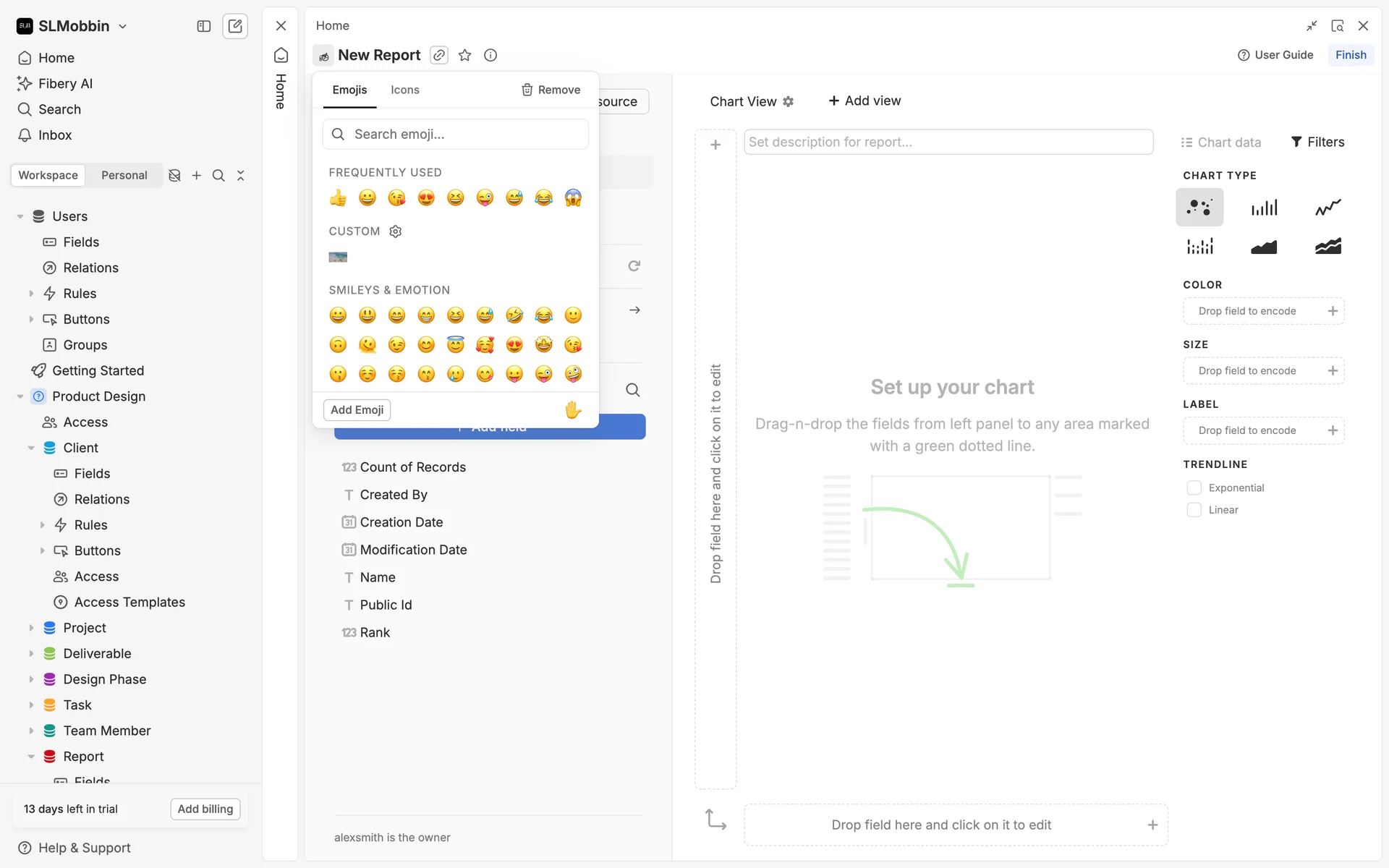Select the bar chart type icon

click(x=1264, y=208)
